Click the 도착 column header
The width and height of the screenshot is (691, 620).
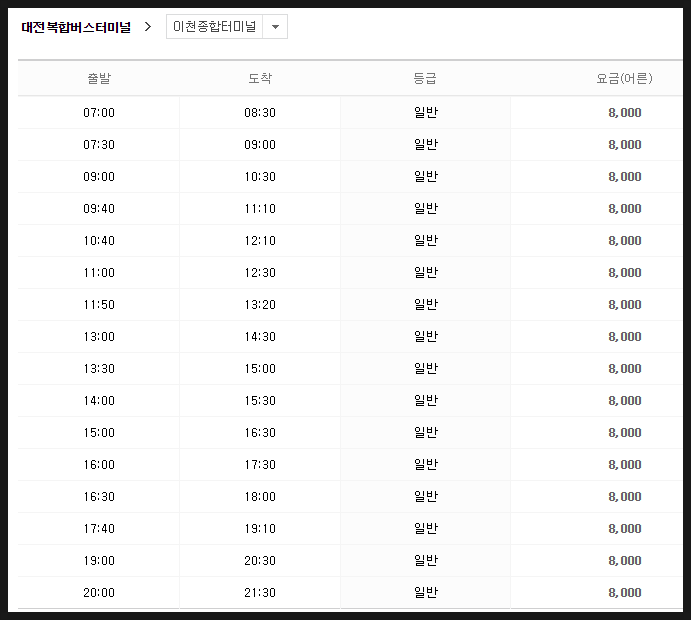(x=260, y=78)
